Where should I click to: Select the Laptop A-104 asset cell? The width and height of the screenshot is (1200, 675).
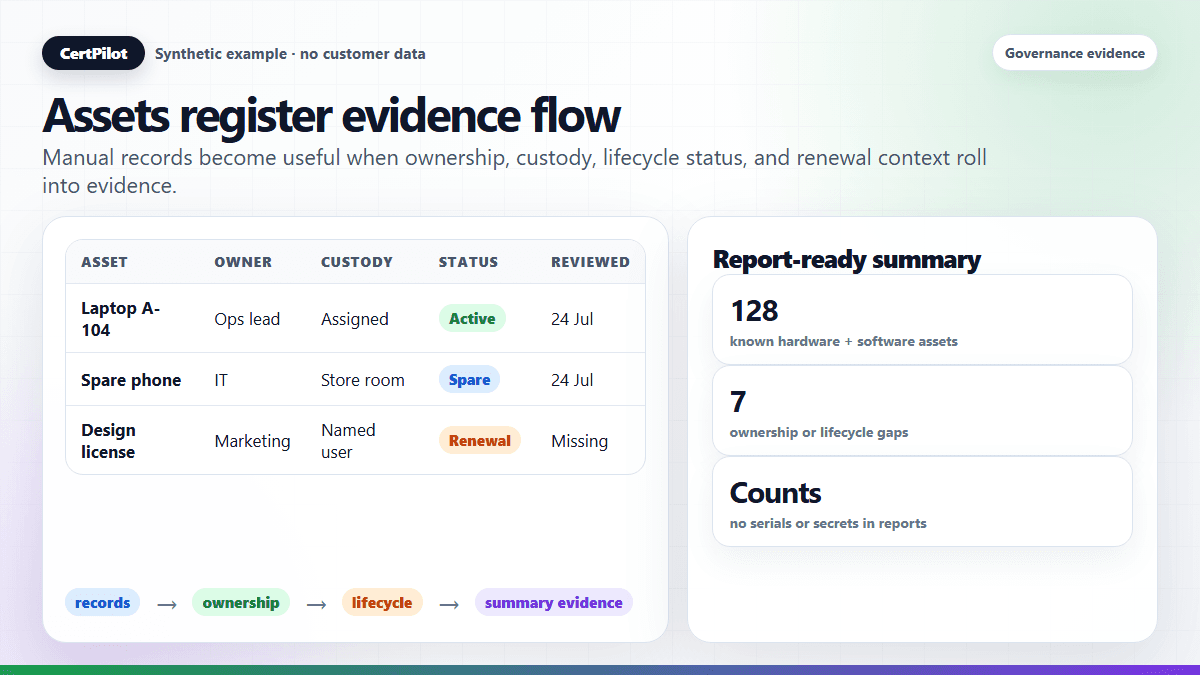[121, 319]
